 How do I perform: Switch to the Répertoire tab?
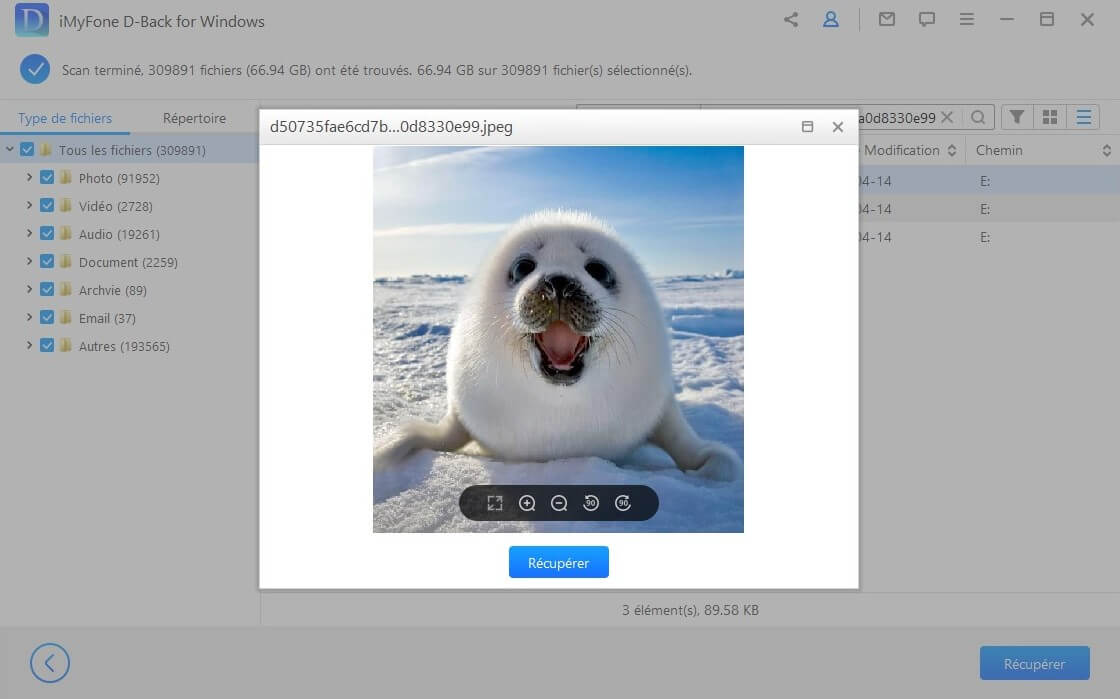(194, 117)
